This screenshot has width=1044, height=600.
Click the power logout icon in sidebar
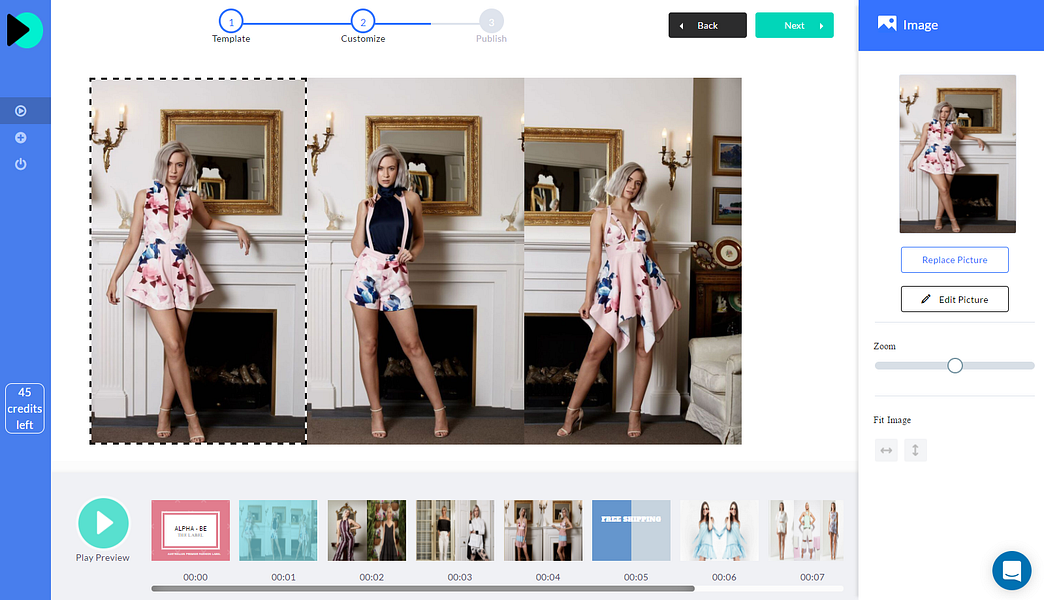point(21,164)
